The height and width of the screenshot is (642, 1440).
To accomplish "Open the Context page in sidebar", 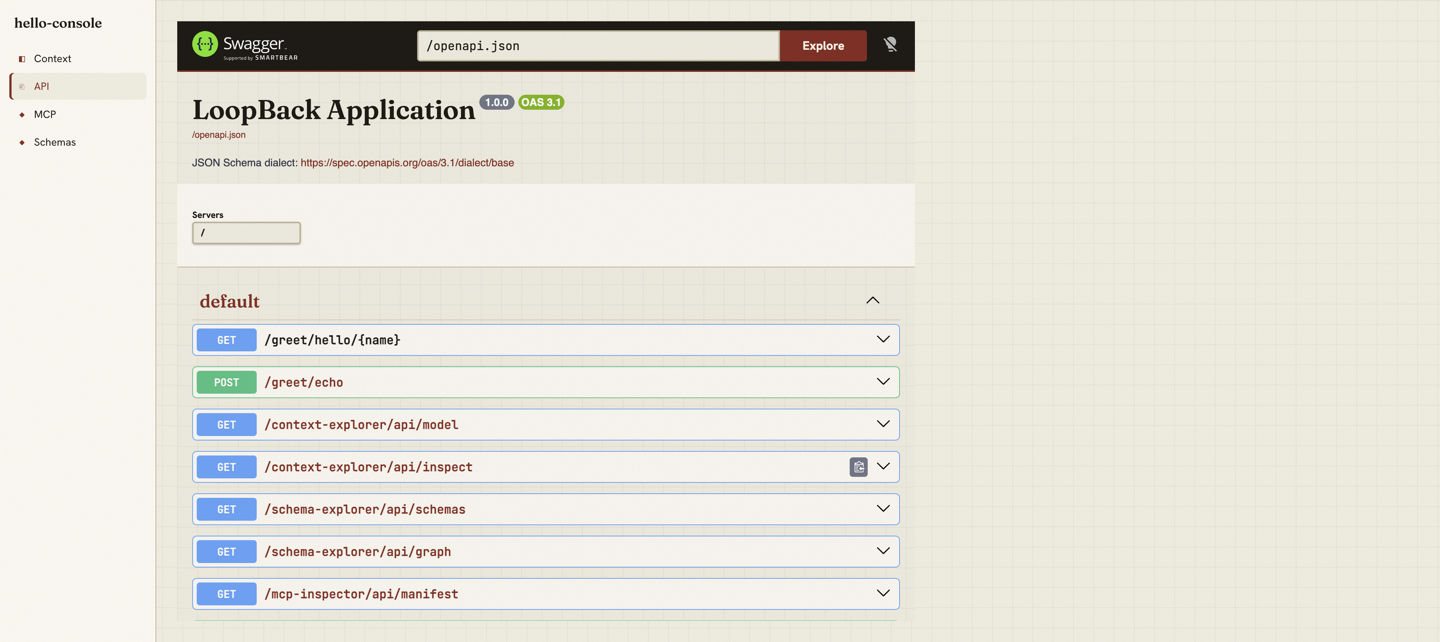I will (x=78, y=59).
